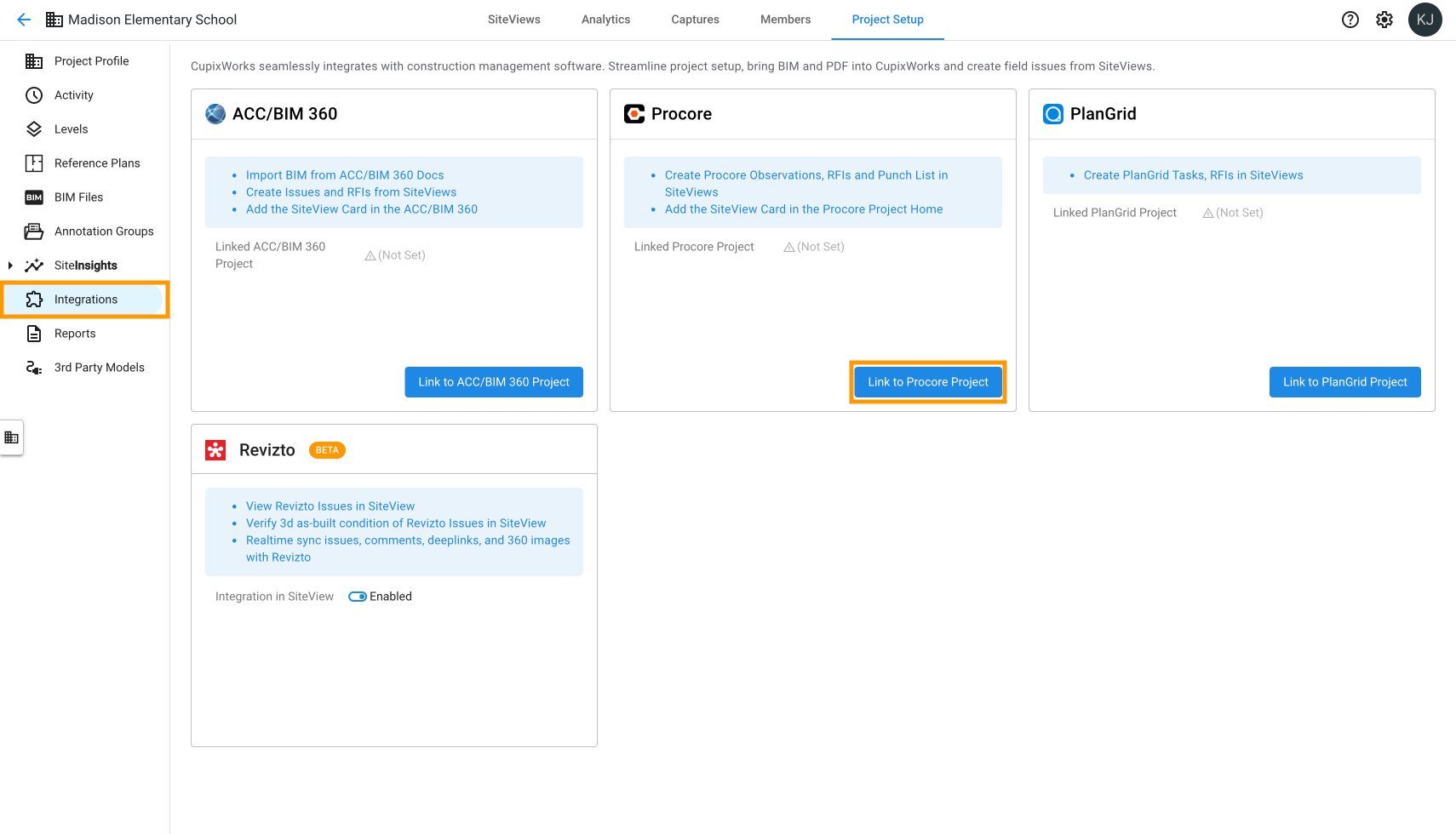Switch to the SiteViews tab
1456x834 pixels.
tap(514, 20)
